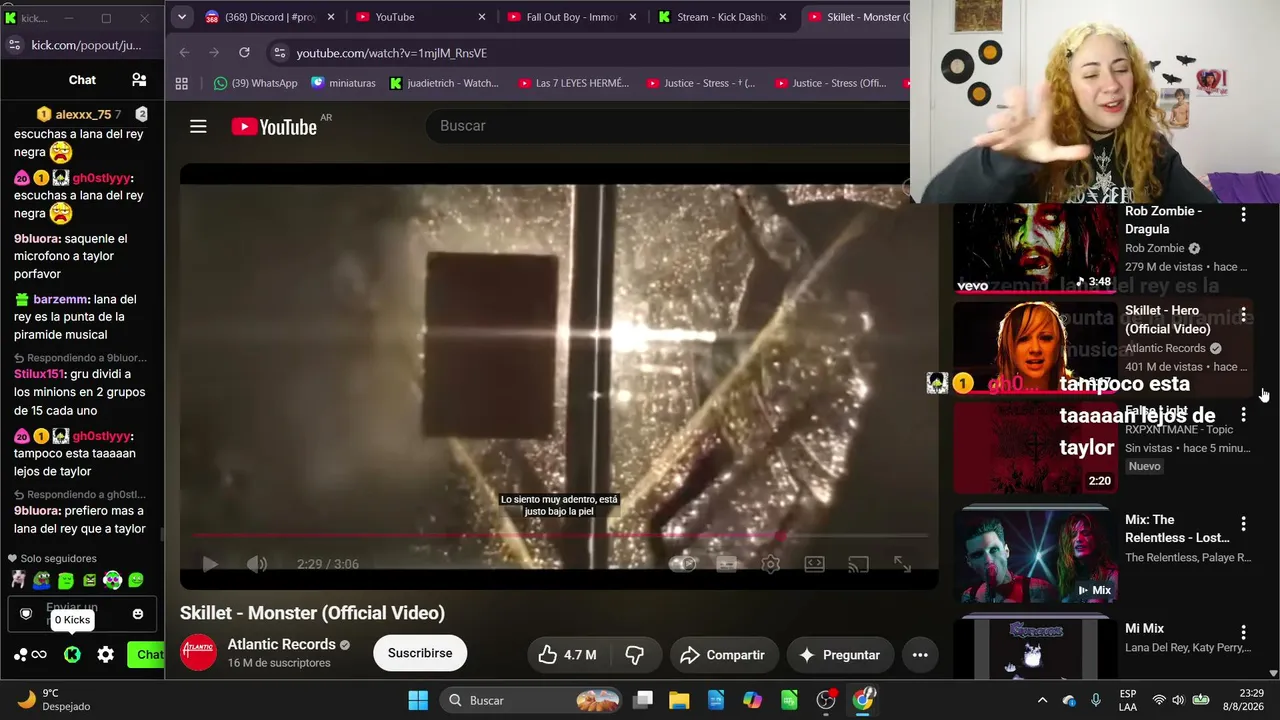Screen dimensions: 1280x720
Task: Open the Chrome apps grid shortcut
Action: 181,83
